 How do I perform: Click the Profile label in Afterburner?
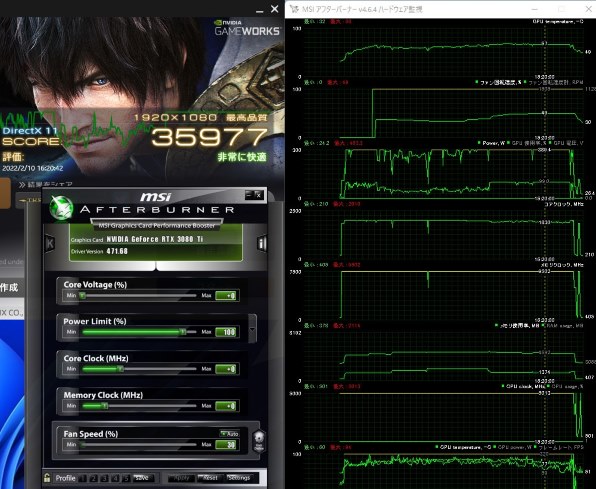65,478
